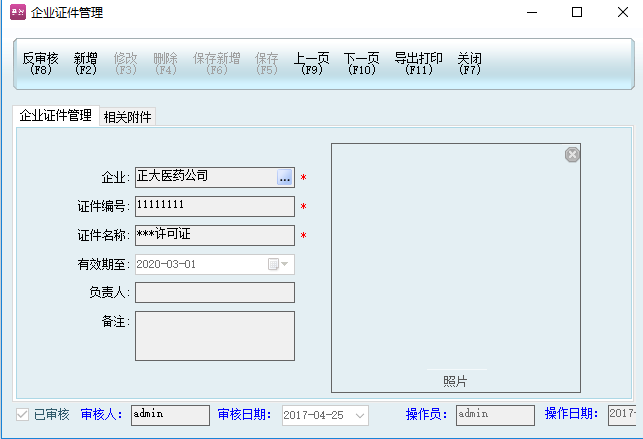Click into the 备注 remarks box
This screenshot has width=643, height=439.
tap(214, 335)
